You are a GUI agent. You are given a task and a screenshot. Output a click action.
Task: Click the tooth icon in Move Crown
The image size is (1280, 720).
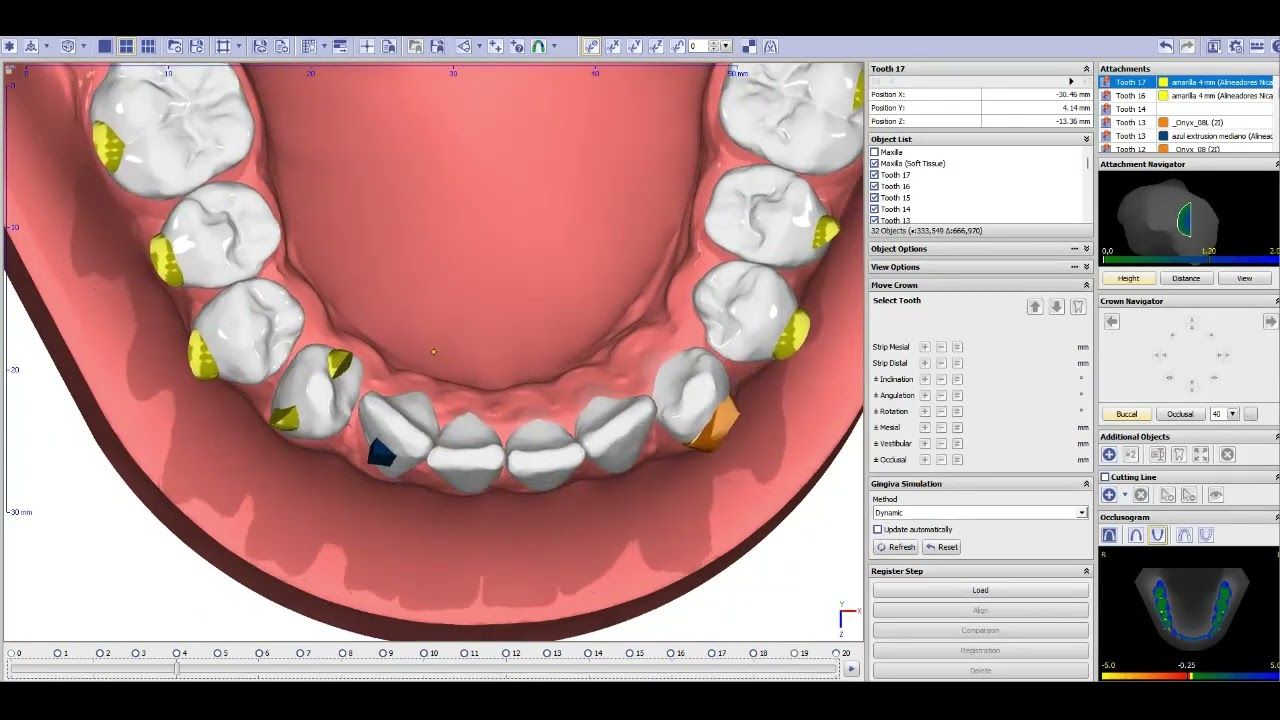point(1078,307)
